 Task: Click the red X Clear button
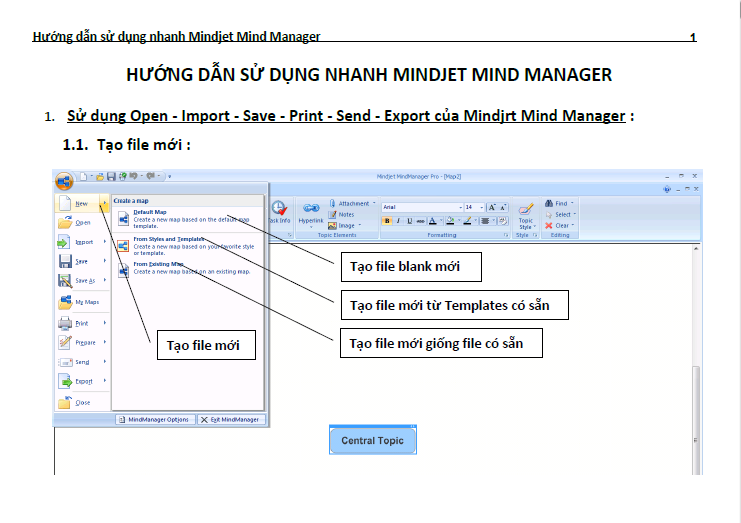pos(560,225)
